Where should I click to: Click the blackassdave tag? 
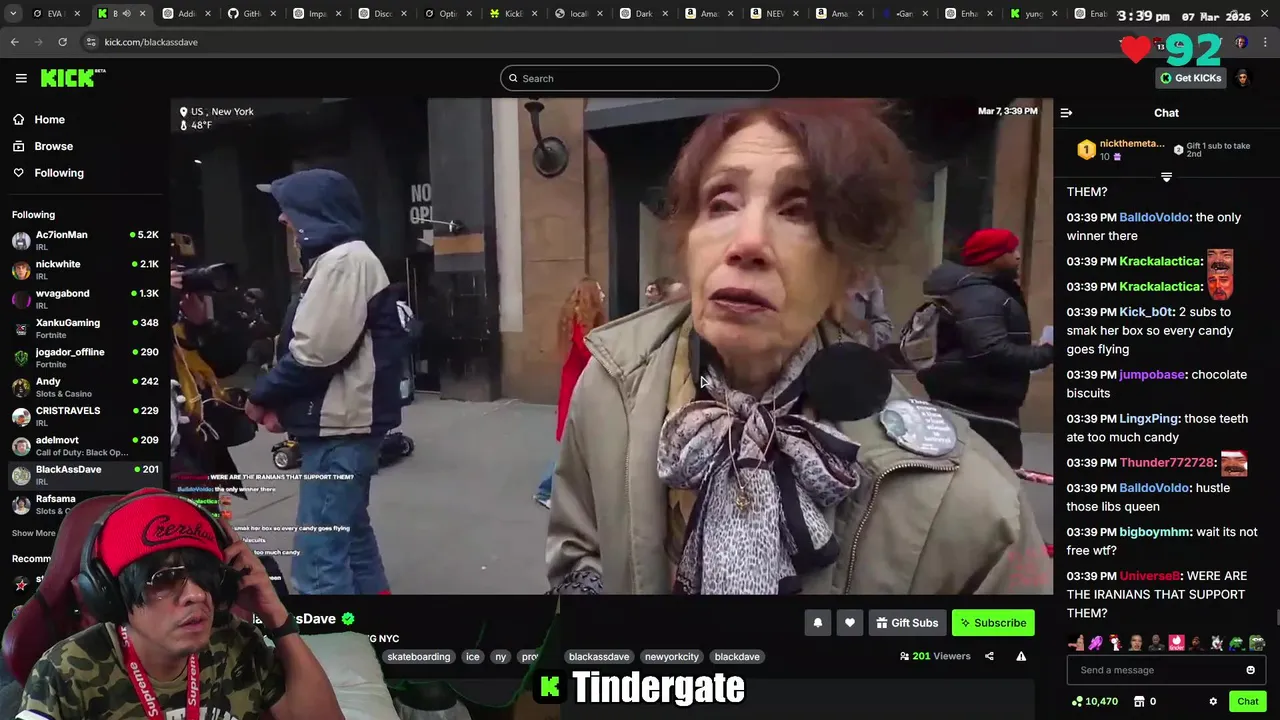coord(599,657)
